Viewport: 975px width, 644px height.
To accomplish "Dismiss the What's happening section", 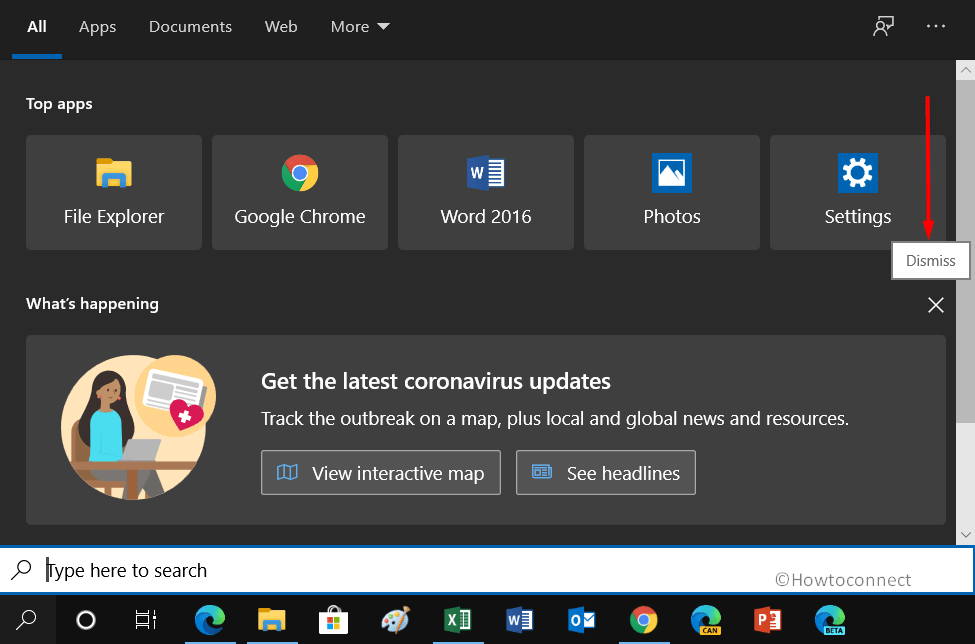I will (936, 305).
